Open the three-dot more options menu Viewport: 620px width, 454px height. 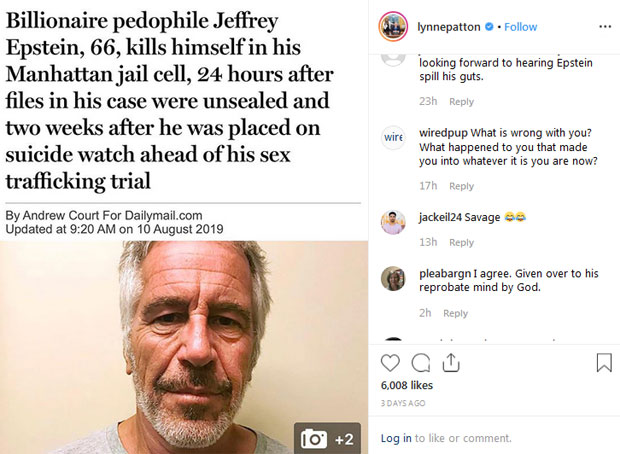pyautogui.click(x=603, y=27)
